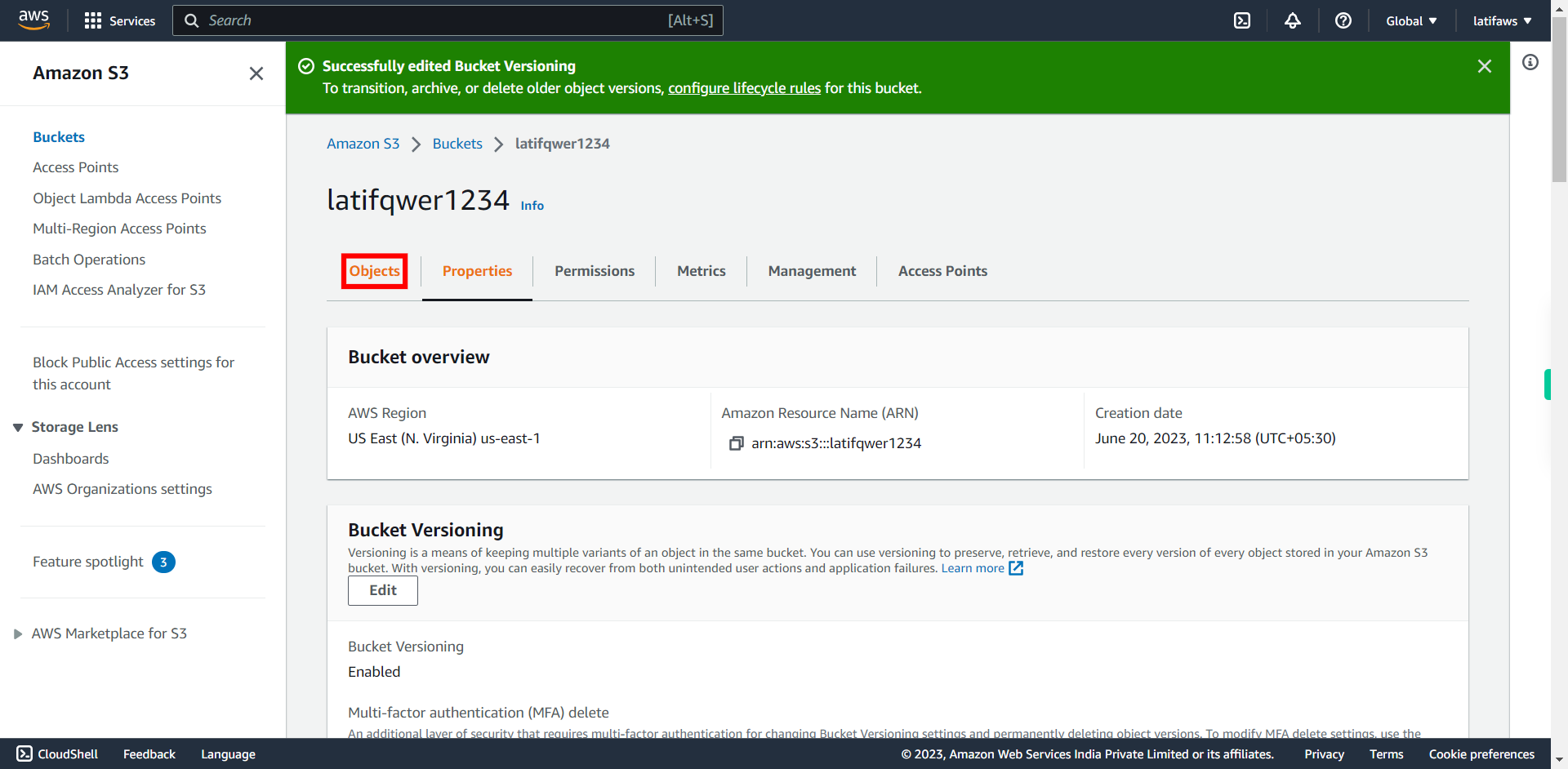The image size is (1568, 769).
Task: Click the 'US East (N. Virginia) us-east-1' text
Action: coord(444,438)
